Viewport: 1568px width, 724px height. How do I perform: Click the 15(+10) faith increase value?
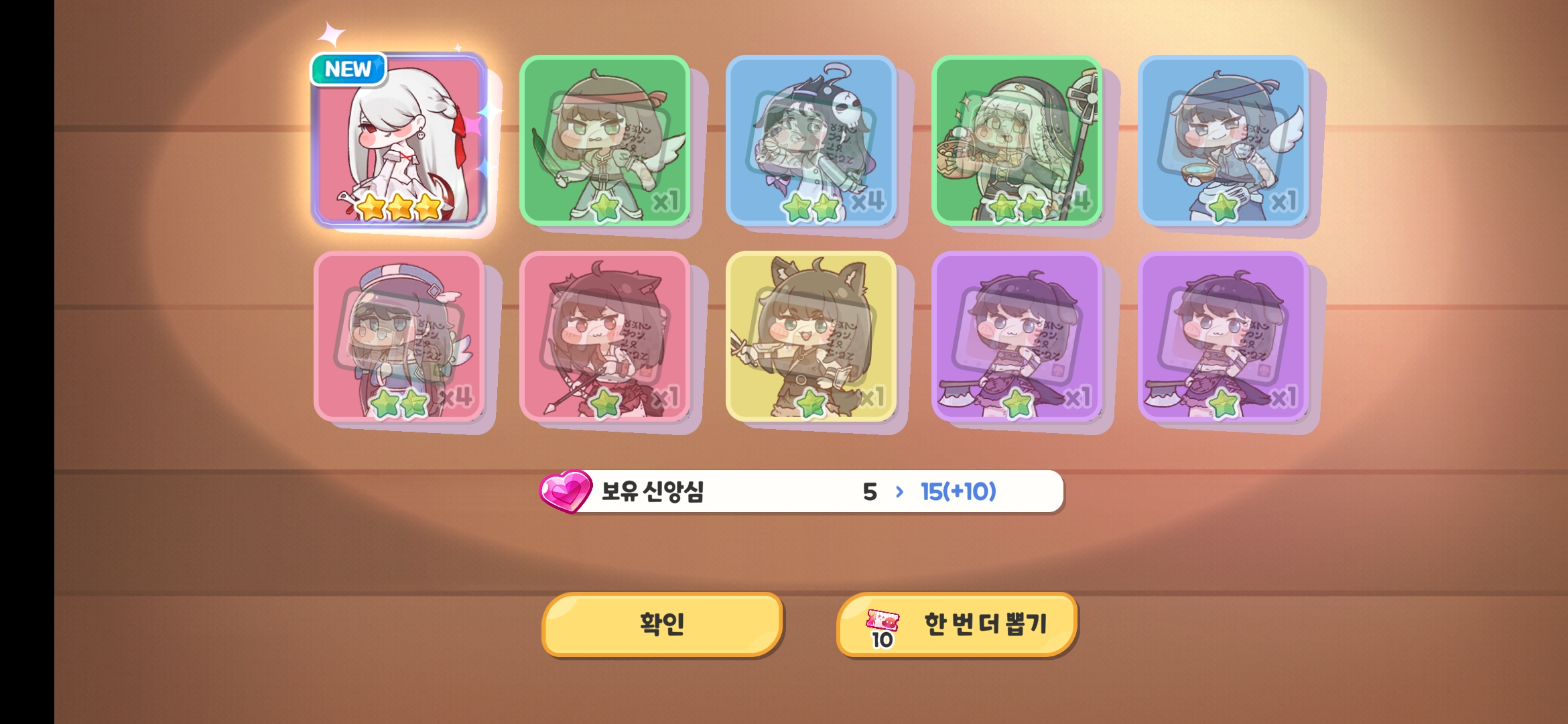[x=958, y=492]
